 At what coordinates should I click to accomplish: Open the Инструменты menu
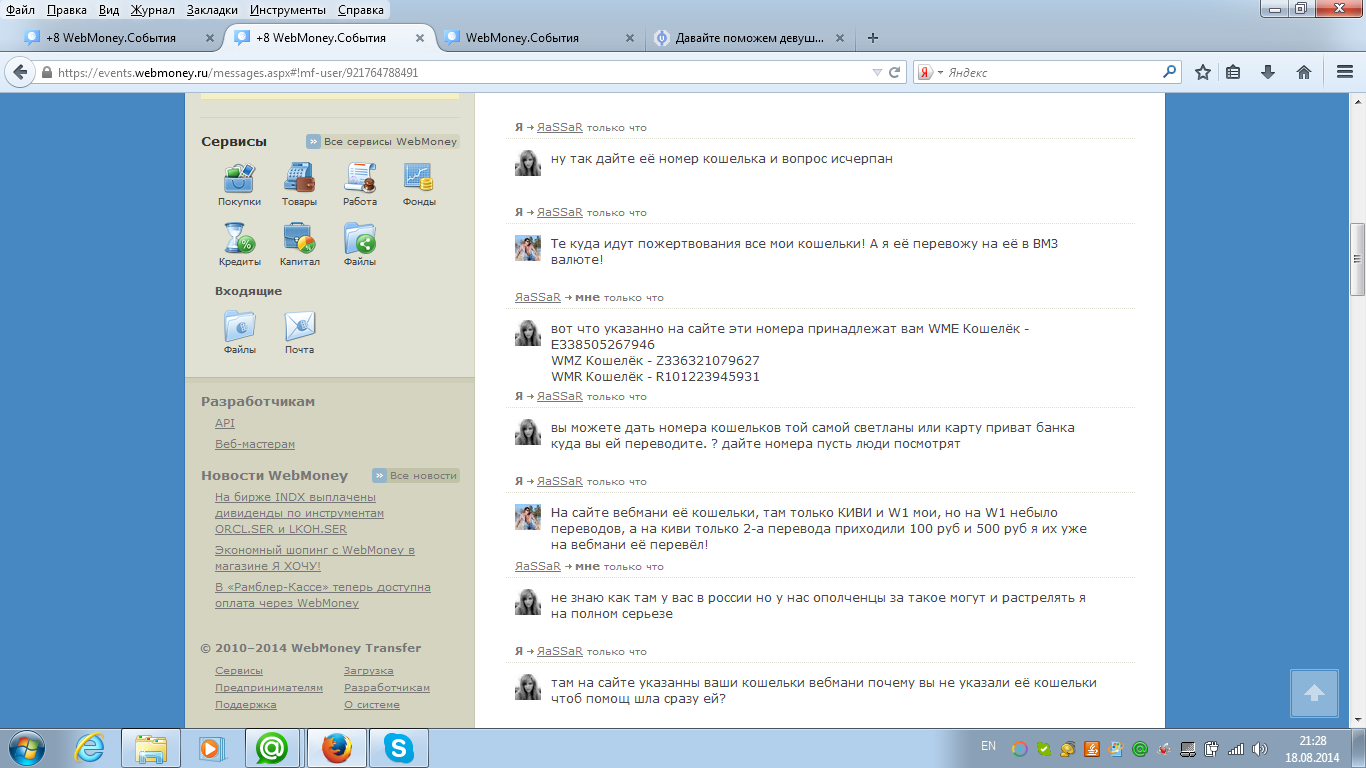click(x=288, y=9)
